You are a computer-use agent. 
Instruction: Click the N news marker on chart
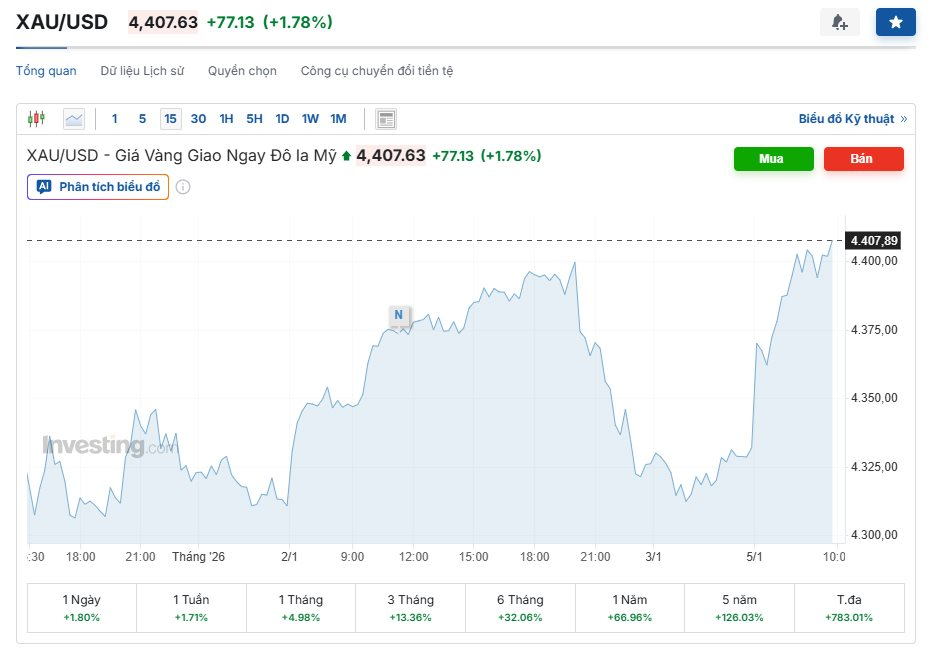click(399, 315)
